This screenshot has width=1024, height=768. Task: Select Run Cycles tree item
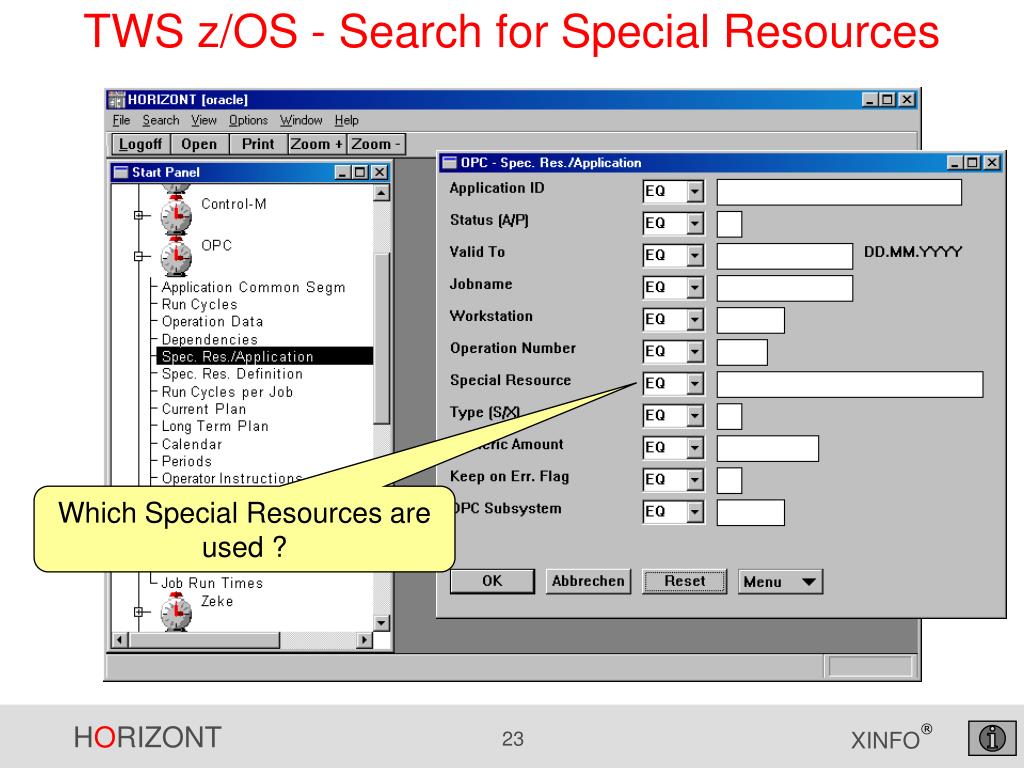pyautogui.click(x=199, y=304)
